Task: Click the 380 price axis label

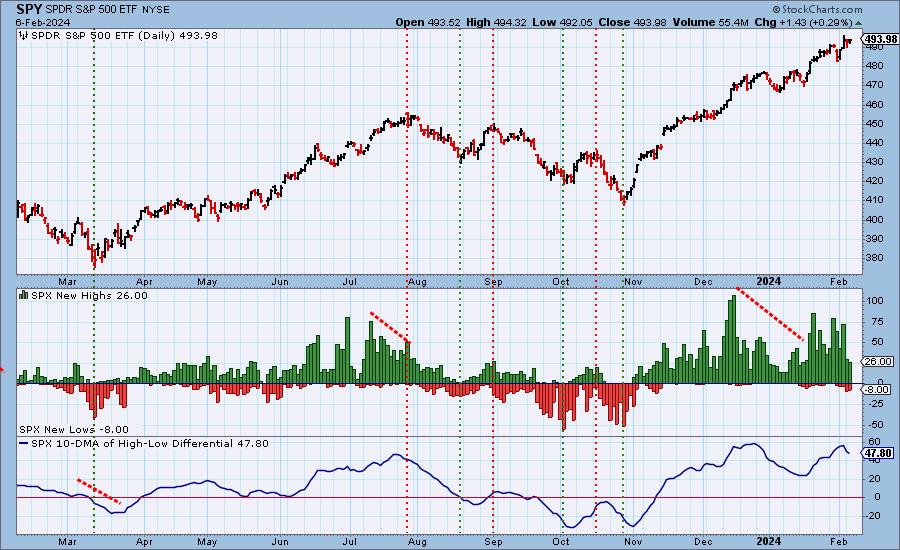Action: coord(875,258)
